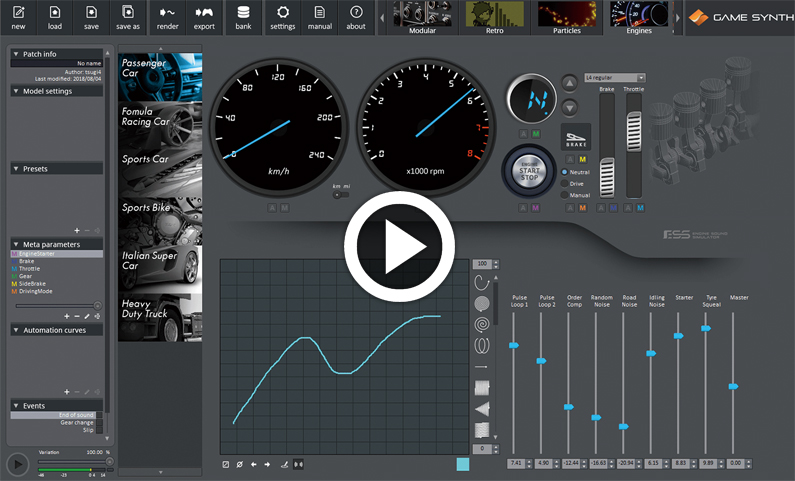
Task: Open the settings gear
Action: (x=283, y=12)
